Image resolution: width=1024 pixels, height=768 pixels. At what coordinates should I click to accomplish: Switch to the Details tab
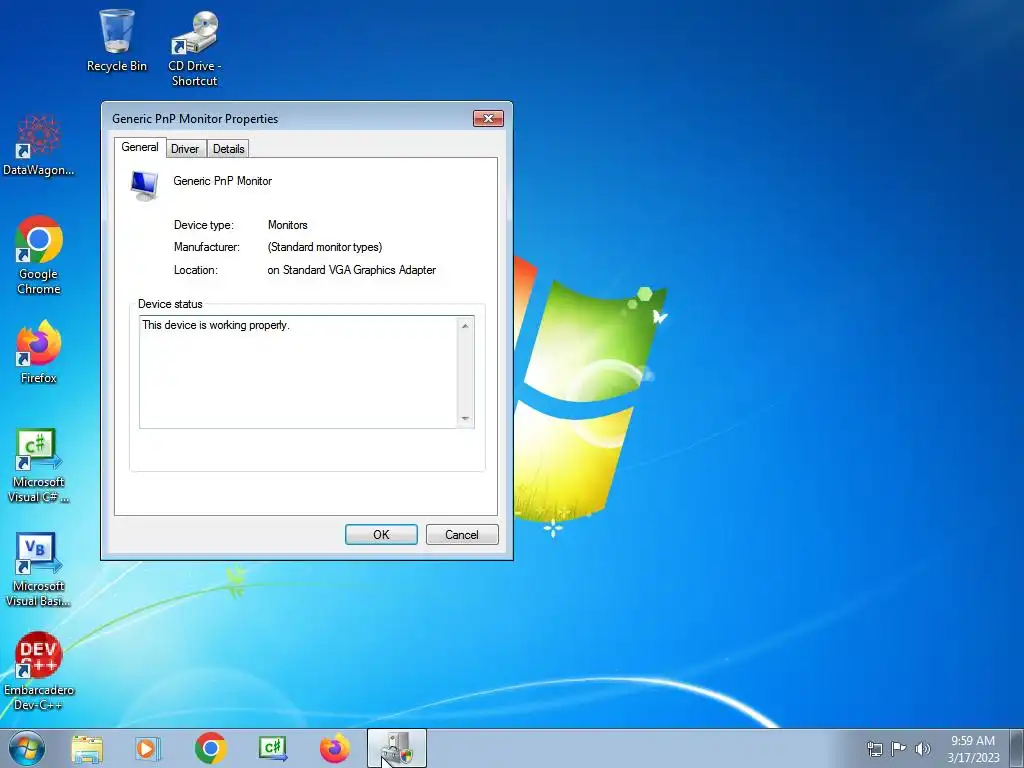pyautogui.click(x=229, y=149)
